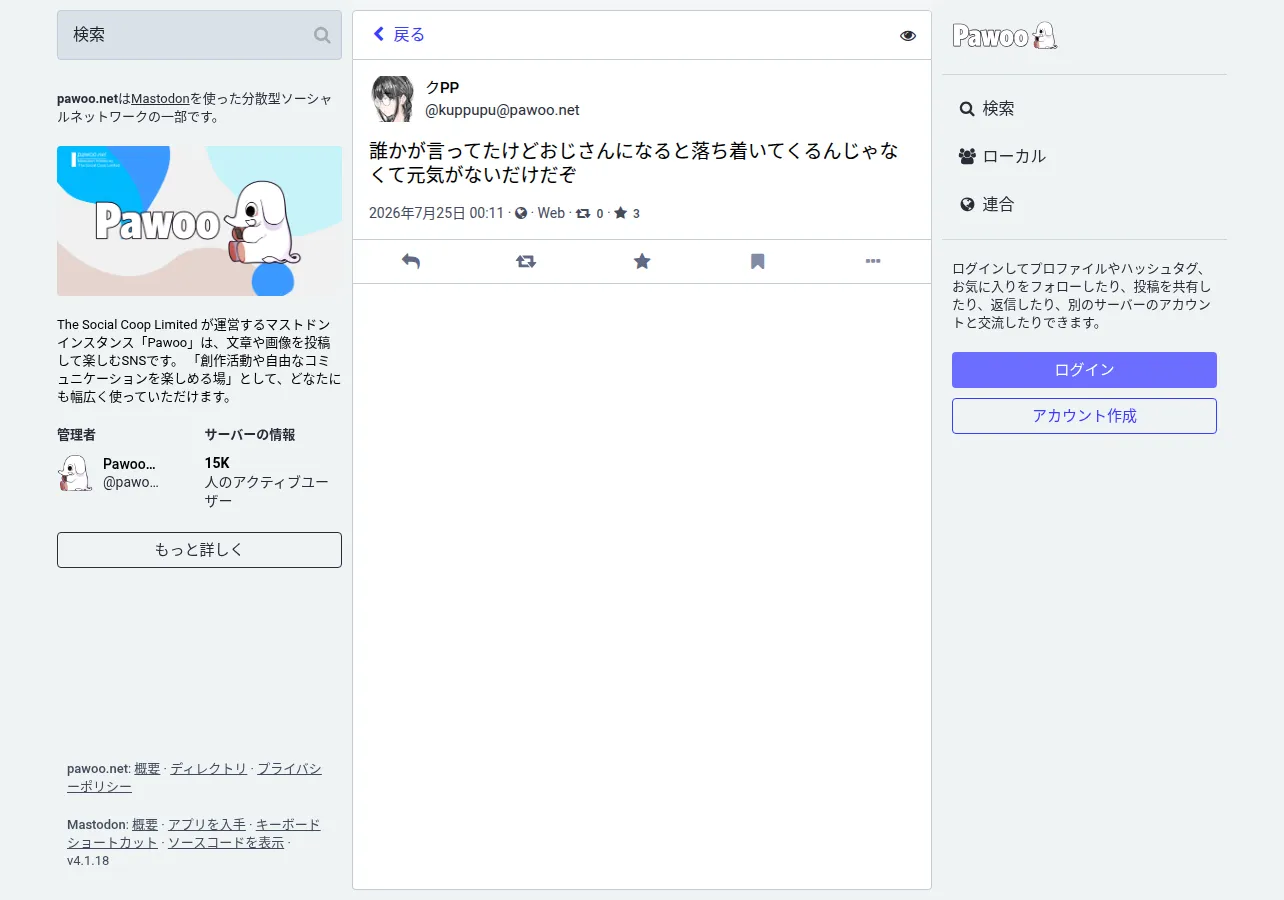Open the favourite count showing 3
1284x900 pixels.
pyautogui.click(x=627, y=213)
